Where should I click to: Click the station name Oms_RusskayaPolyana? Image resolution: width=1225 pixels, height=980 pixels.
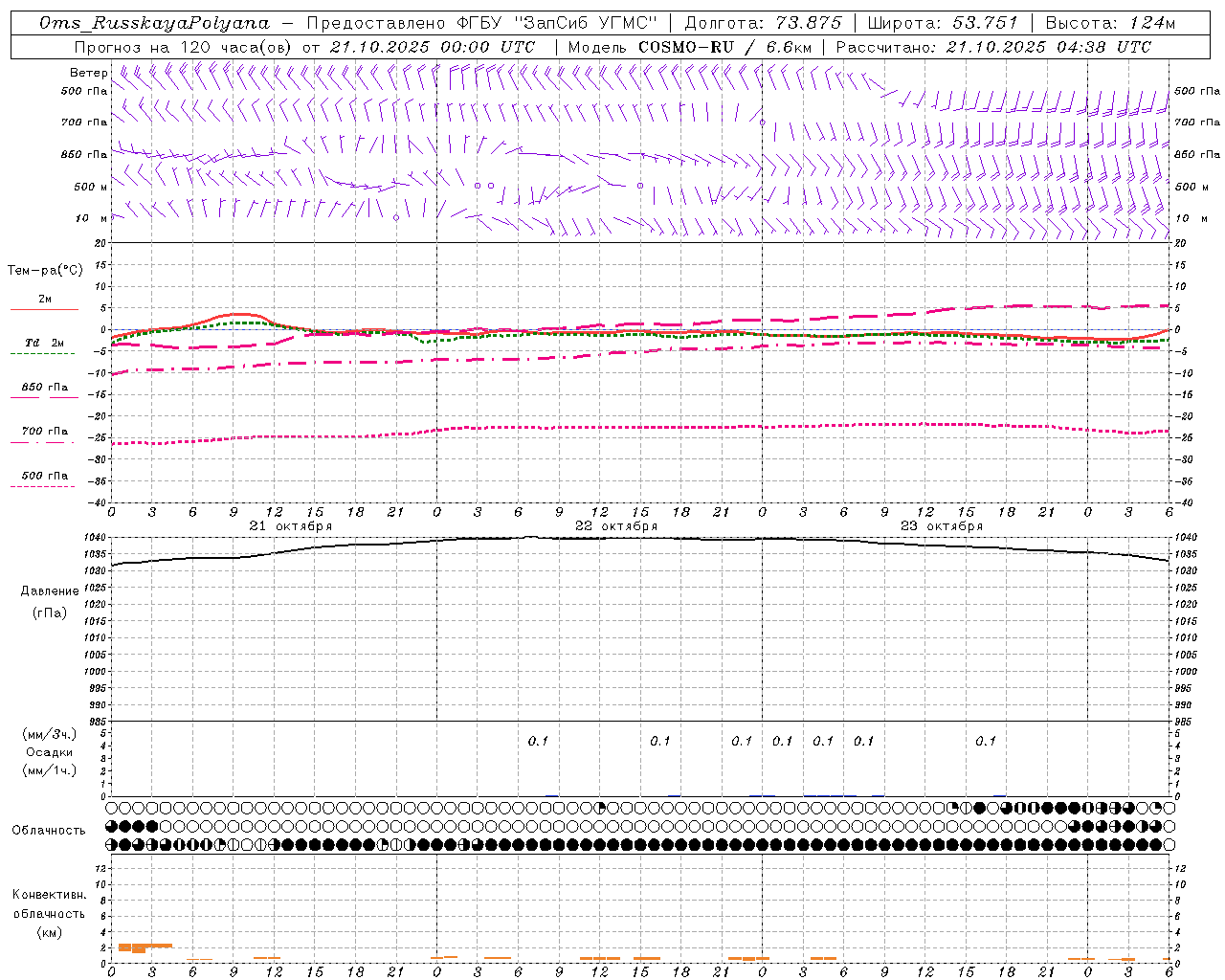tap(154, 23)
